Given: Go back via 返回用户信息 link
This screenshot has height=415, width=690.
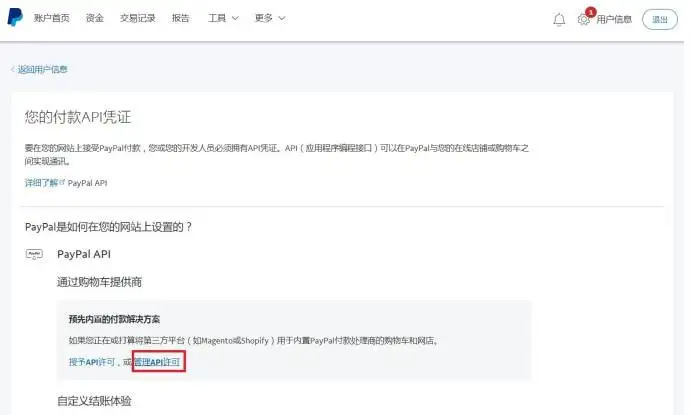Looking at the screenshot, I should tap(39, 69).
